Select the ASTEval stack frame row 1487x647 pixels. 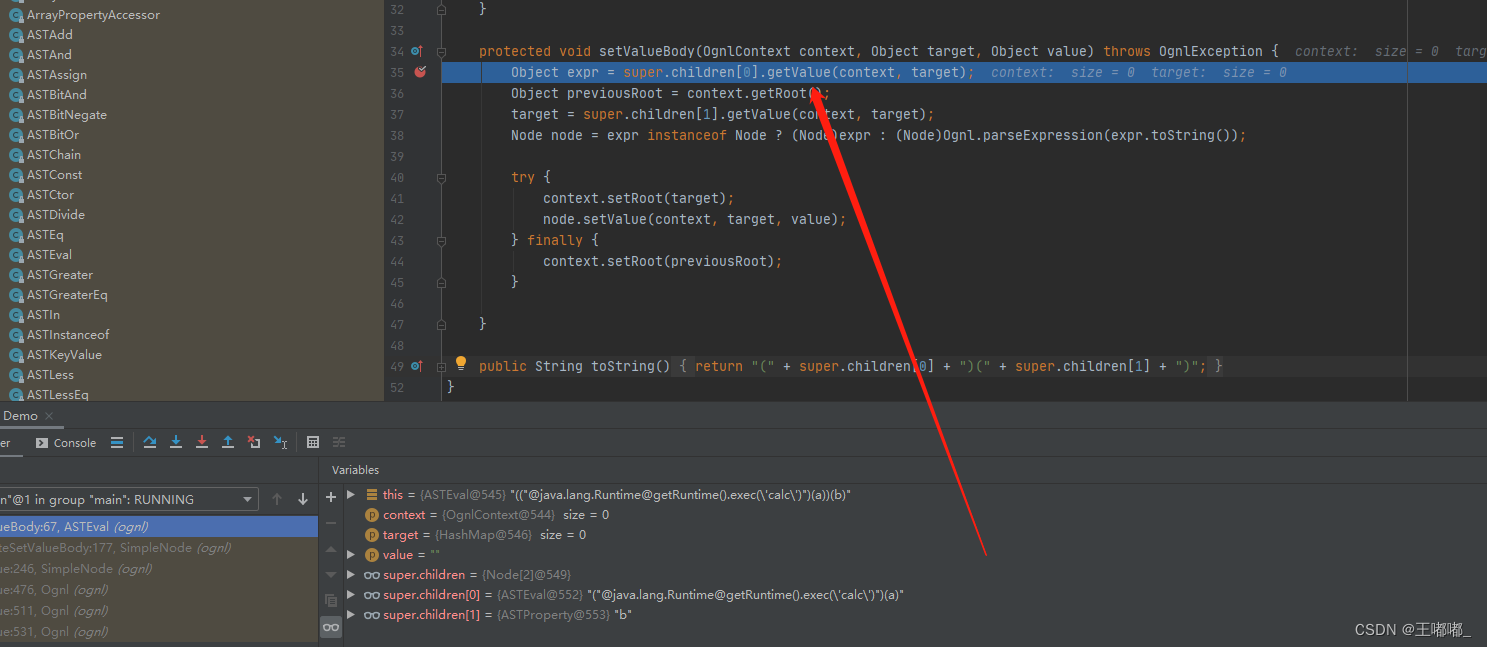click(x=159, y=526)
